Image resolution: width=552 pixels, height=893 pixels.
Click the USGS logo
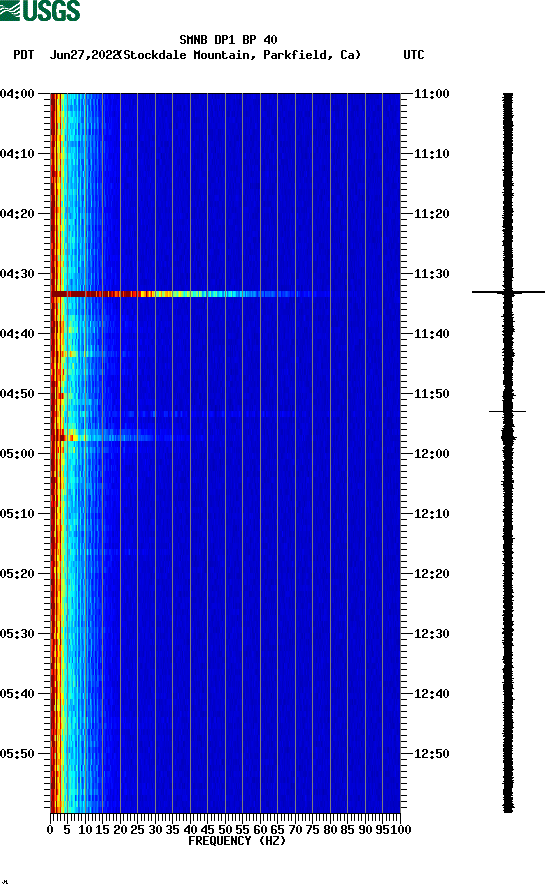coord(40,10)
